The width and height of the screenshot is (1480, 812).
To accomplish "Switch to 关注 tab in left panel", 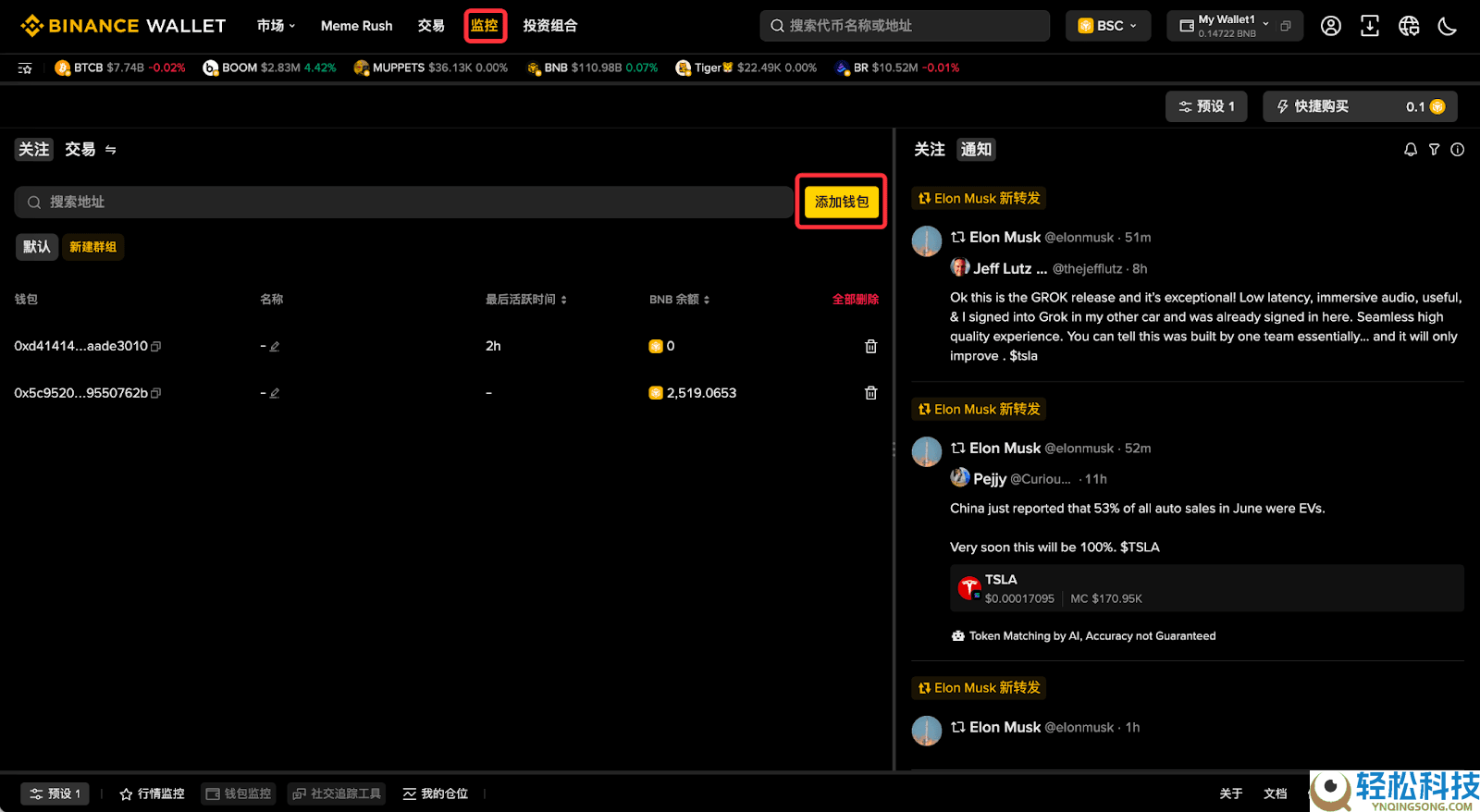I will click(x=34, y=149).
